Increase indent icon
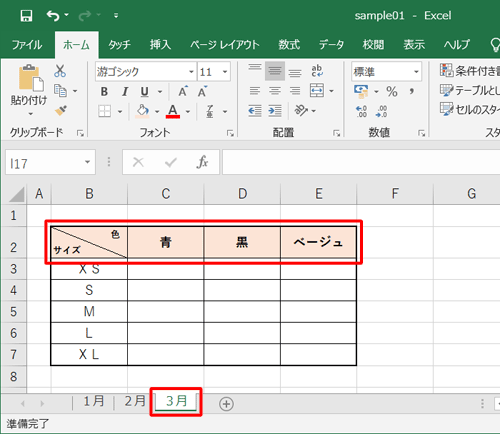 275,111
